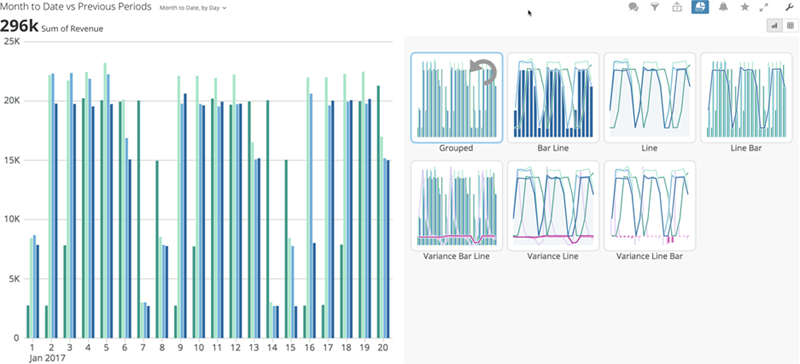Click the Variance Bar Line label text
Viewport: 800px width, 364px height.
(x=456, y=256)
